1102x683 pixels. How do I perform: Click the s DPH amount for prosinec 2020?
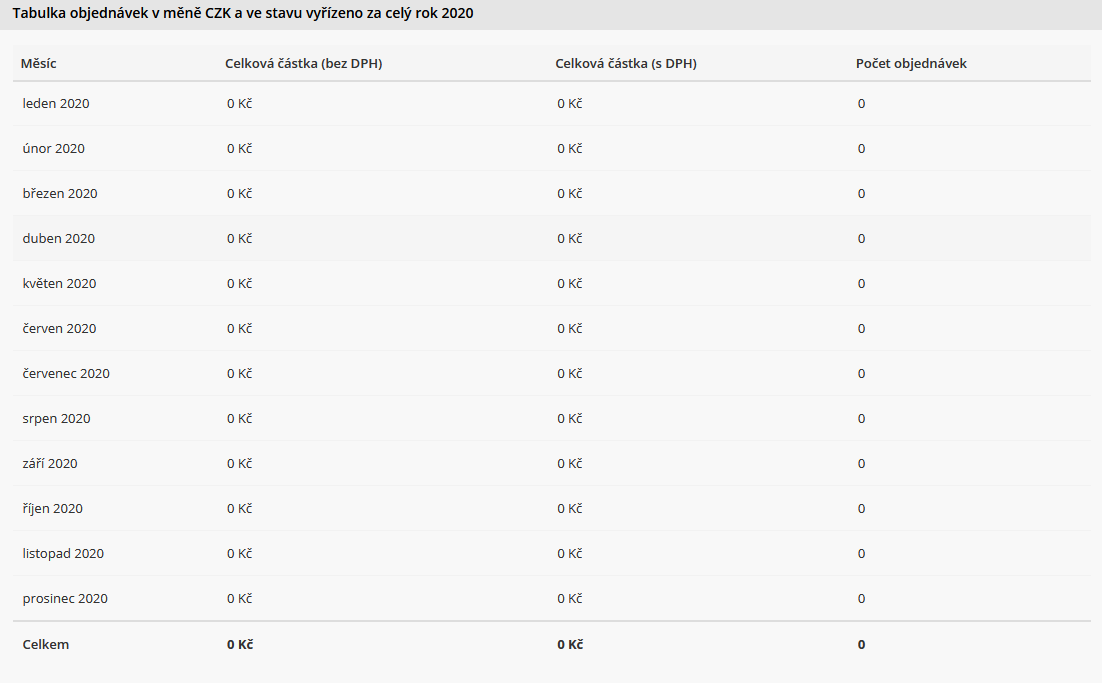point(569,598)
